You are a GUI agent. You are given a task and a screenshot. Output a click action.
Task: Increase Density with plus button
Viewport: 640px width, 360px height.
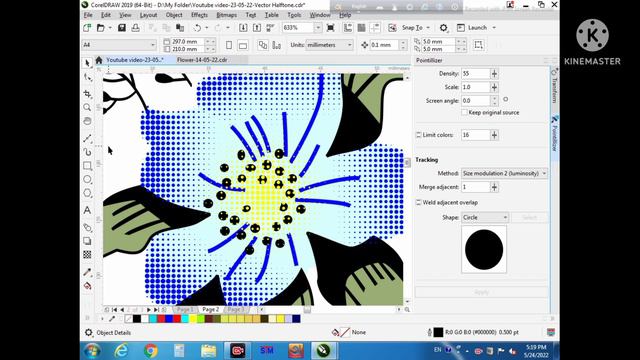(494, 73)
